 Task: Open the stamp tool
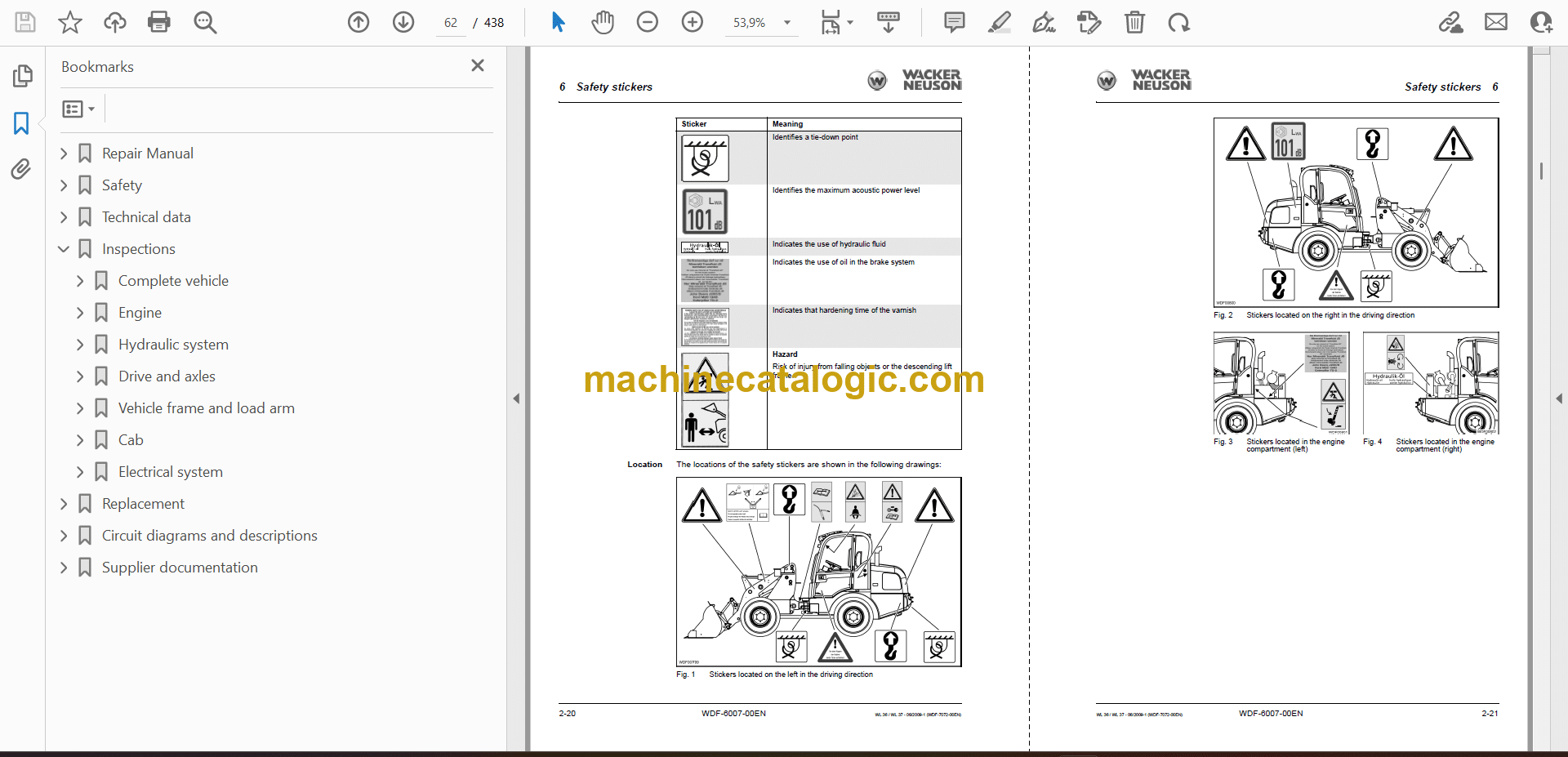1089,22
